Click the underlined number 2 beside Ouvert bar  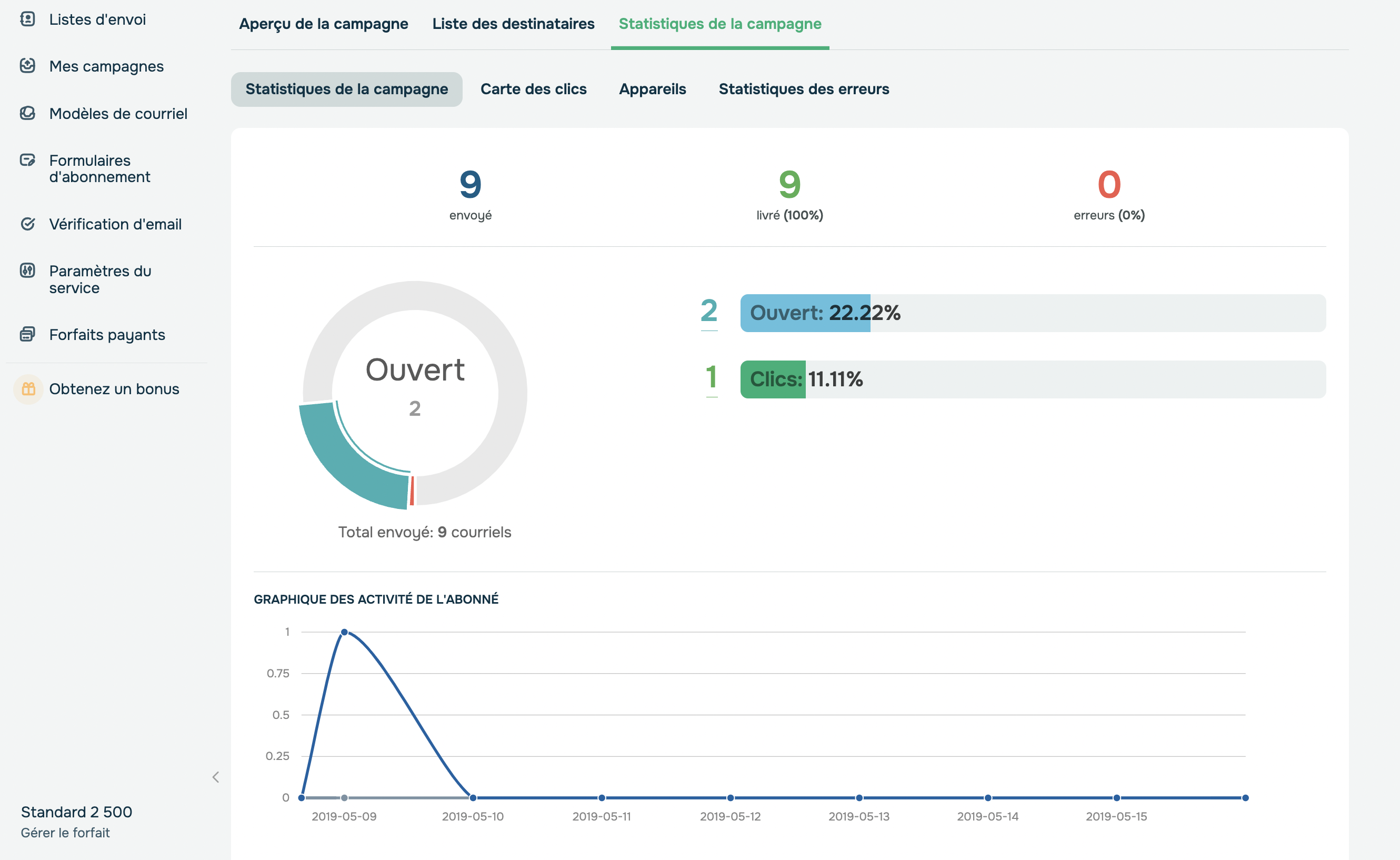708,311
